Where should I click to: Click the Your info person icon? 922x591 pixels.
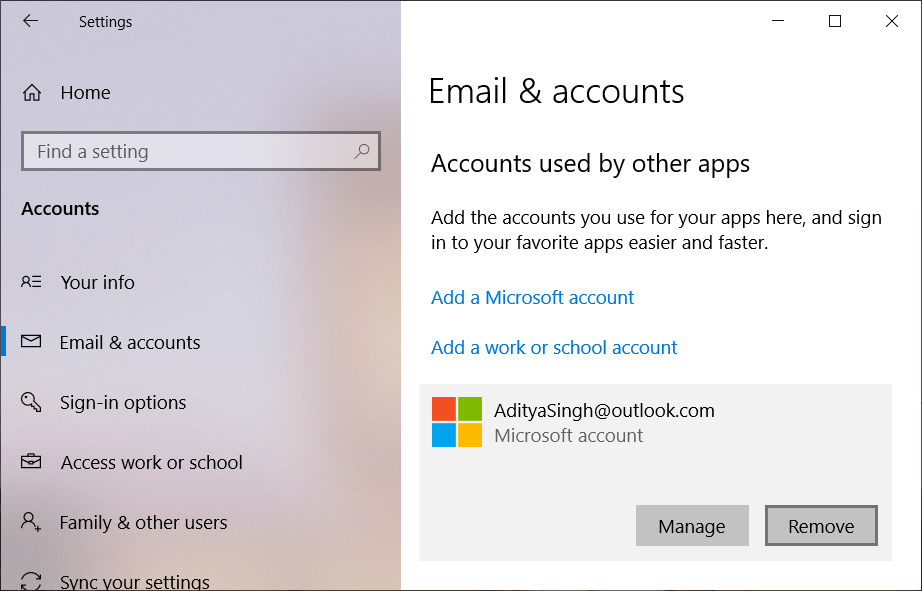click(x=31, y=282)
